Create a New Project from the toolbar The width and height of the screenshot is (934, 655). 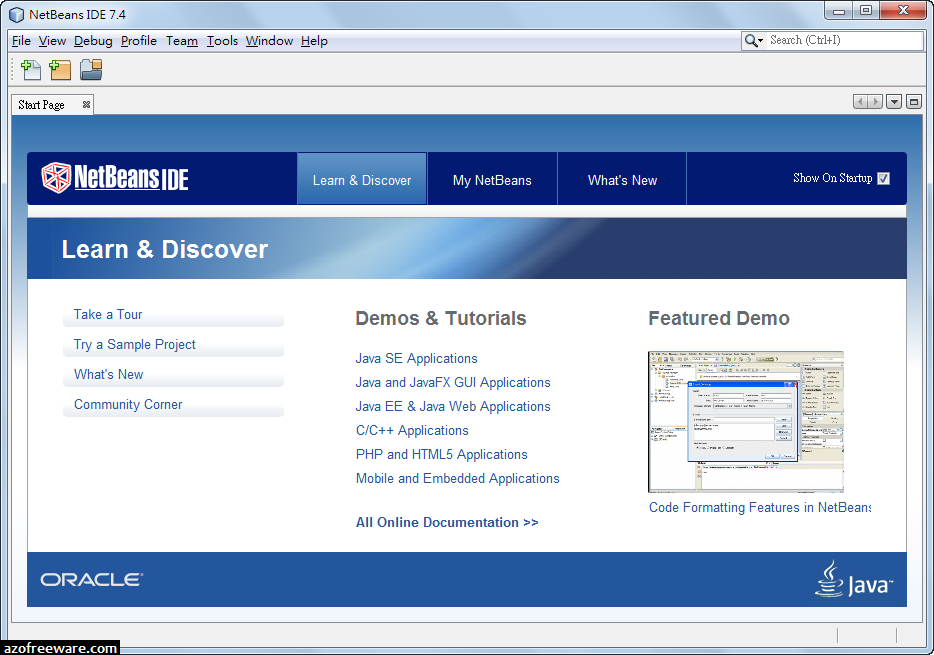pos(60,70)
